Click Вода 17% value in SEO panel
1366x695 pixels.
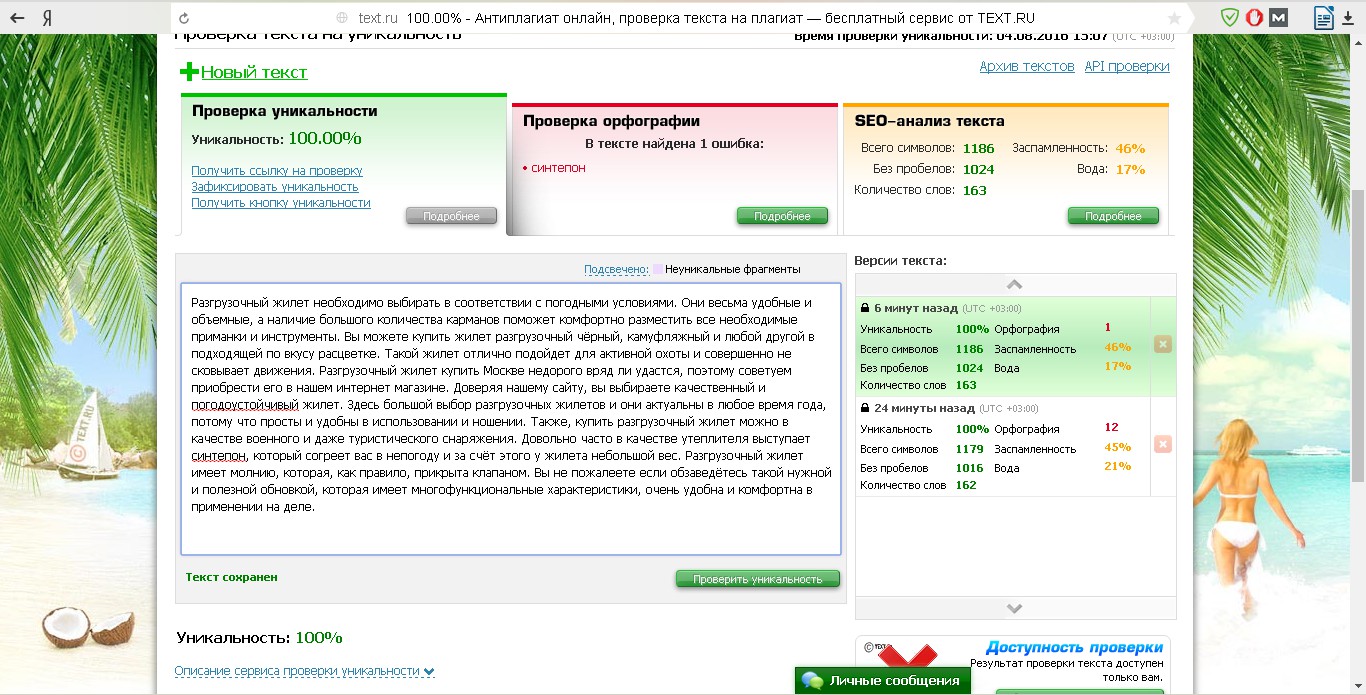(x=1129, y=169)
